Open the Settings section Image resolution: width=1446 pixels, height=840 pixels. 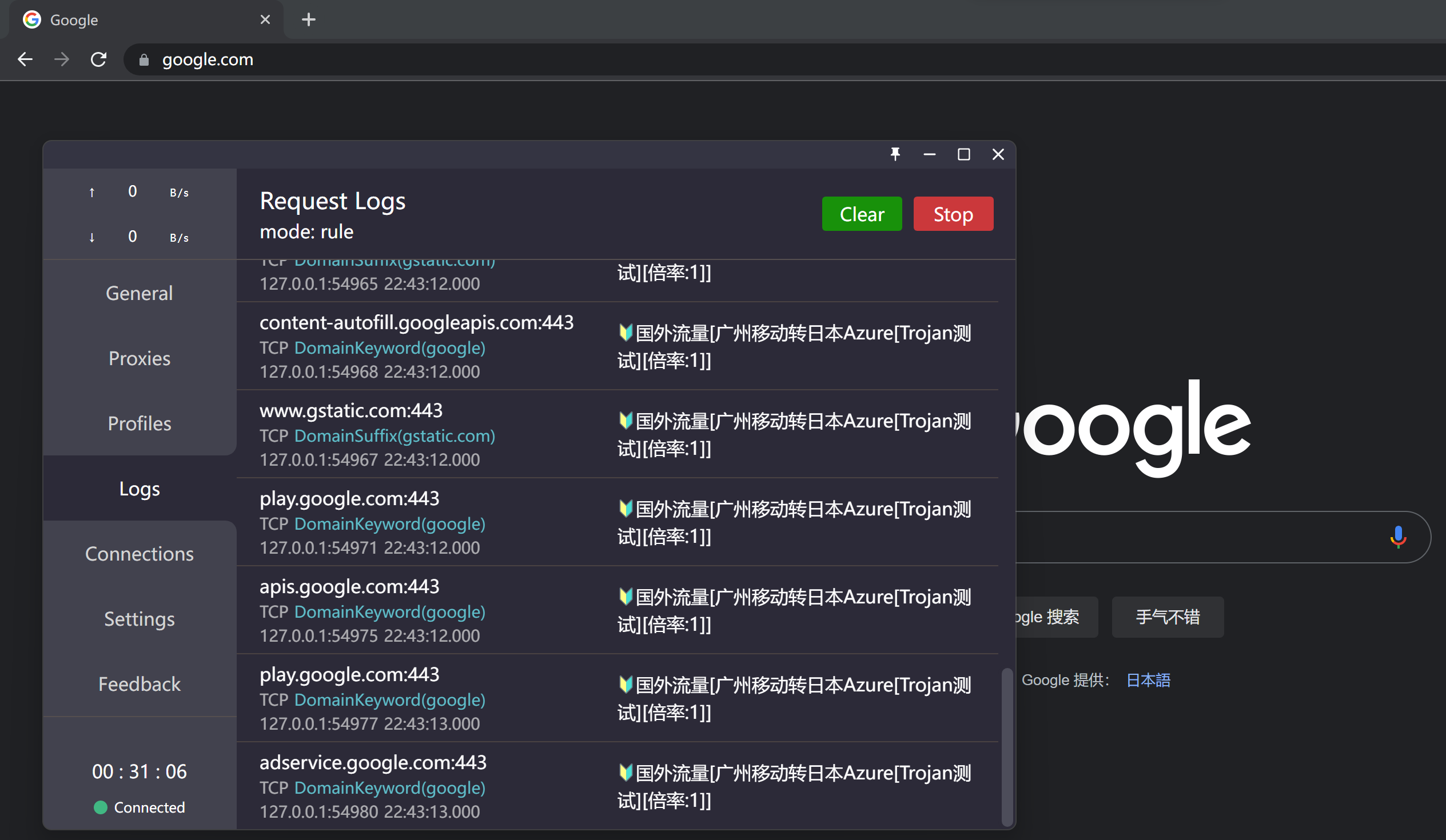[x=140, y=619]
